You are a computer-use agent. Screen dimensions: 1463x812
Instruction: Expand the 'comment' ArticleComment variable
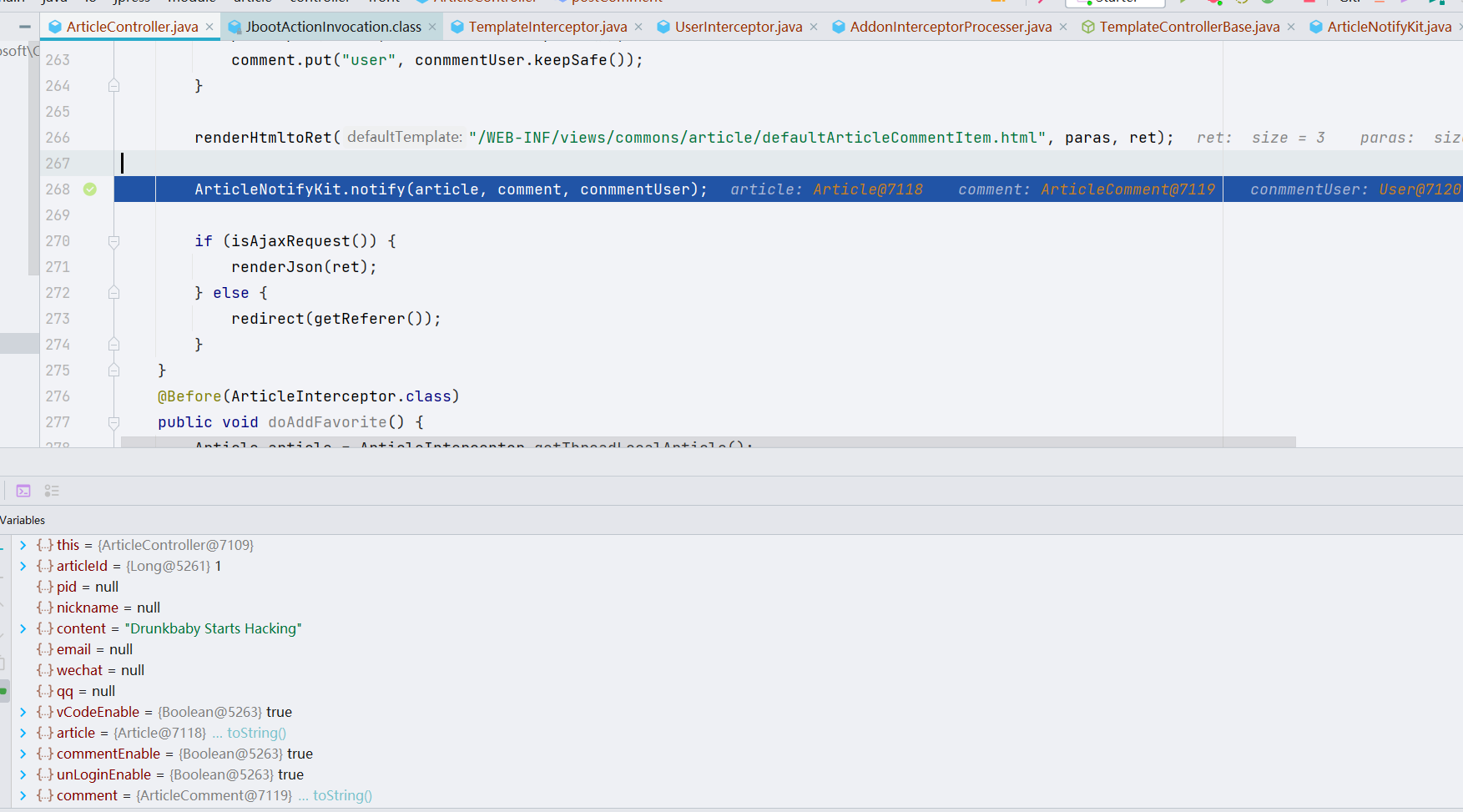(x=23, y=795)
